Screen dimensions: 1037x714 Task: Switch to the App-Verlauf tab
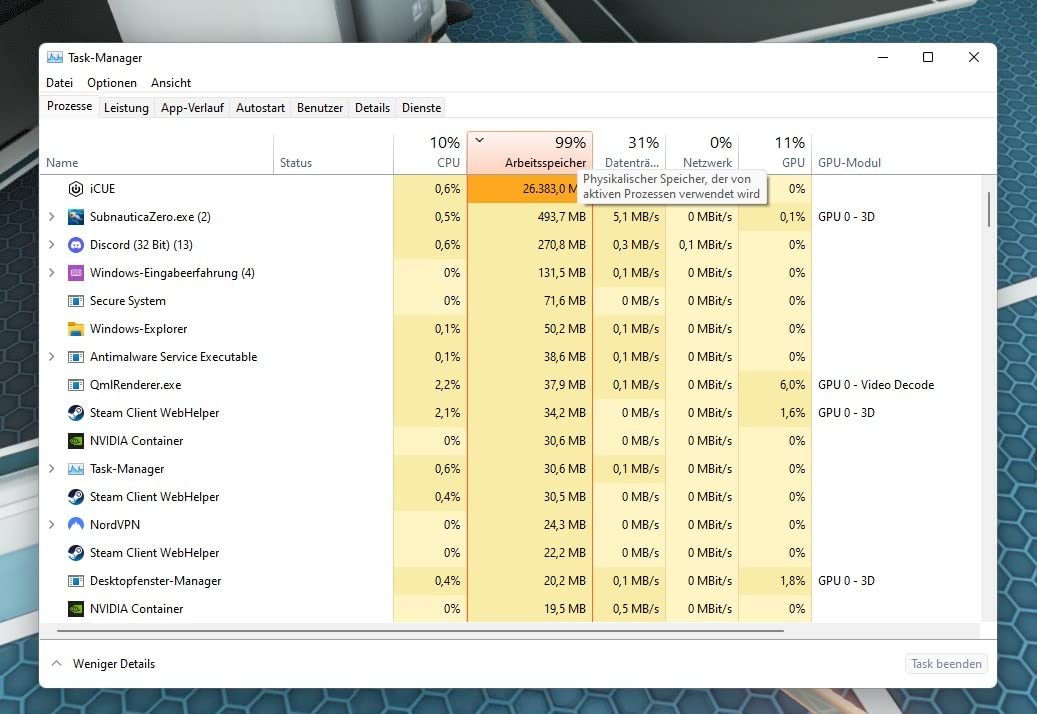tap(192, 108)
